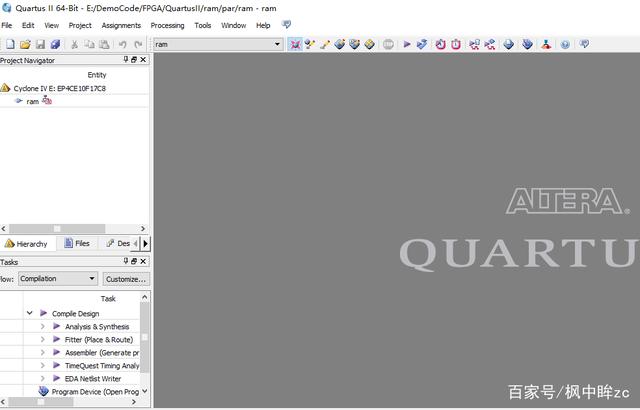
Task: Open the Pin Planner pencil icon
Action: [x=325, y=44]
